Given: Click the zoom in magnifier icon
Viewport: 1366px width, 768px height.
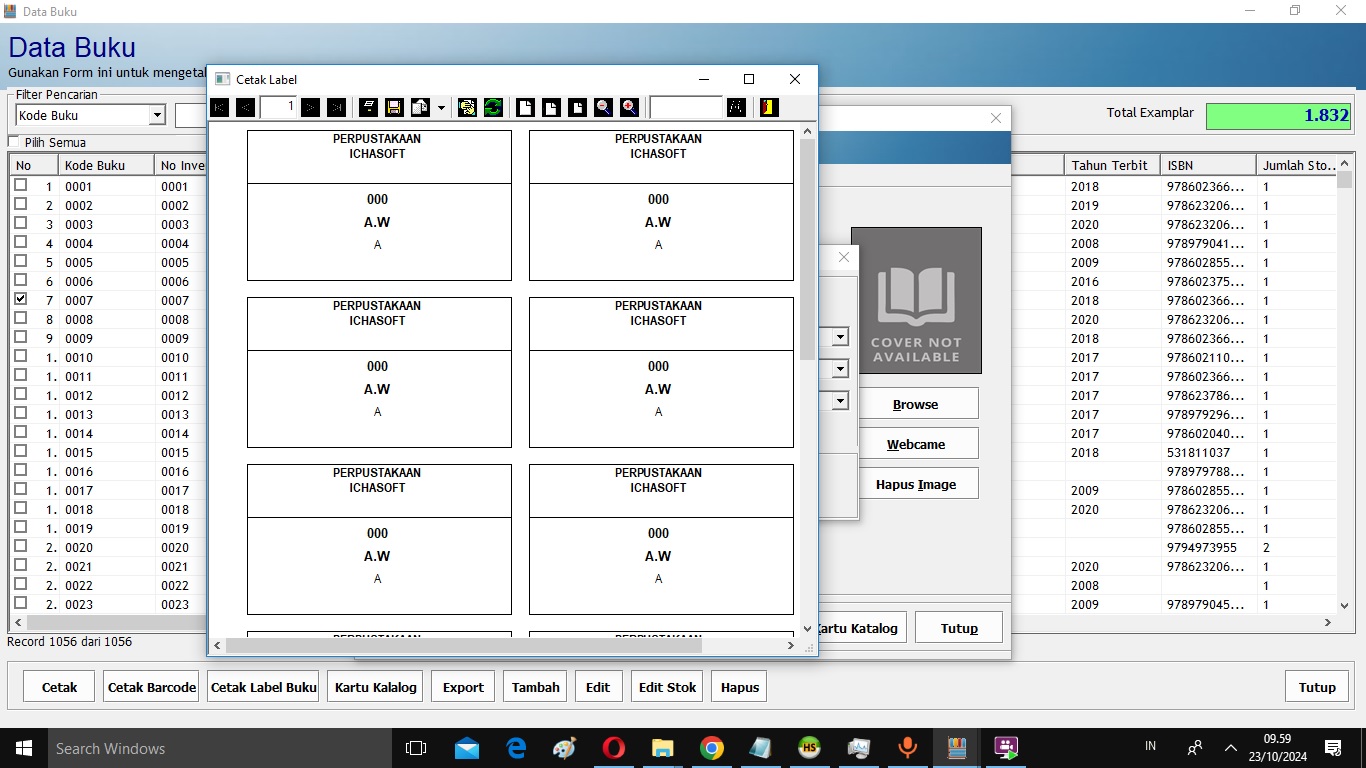Looking at the screenshot, I should pyautogui.click(x=629, y=107).
